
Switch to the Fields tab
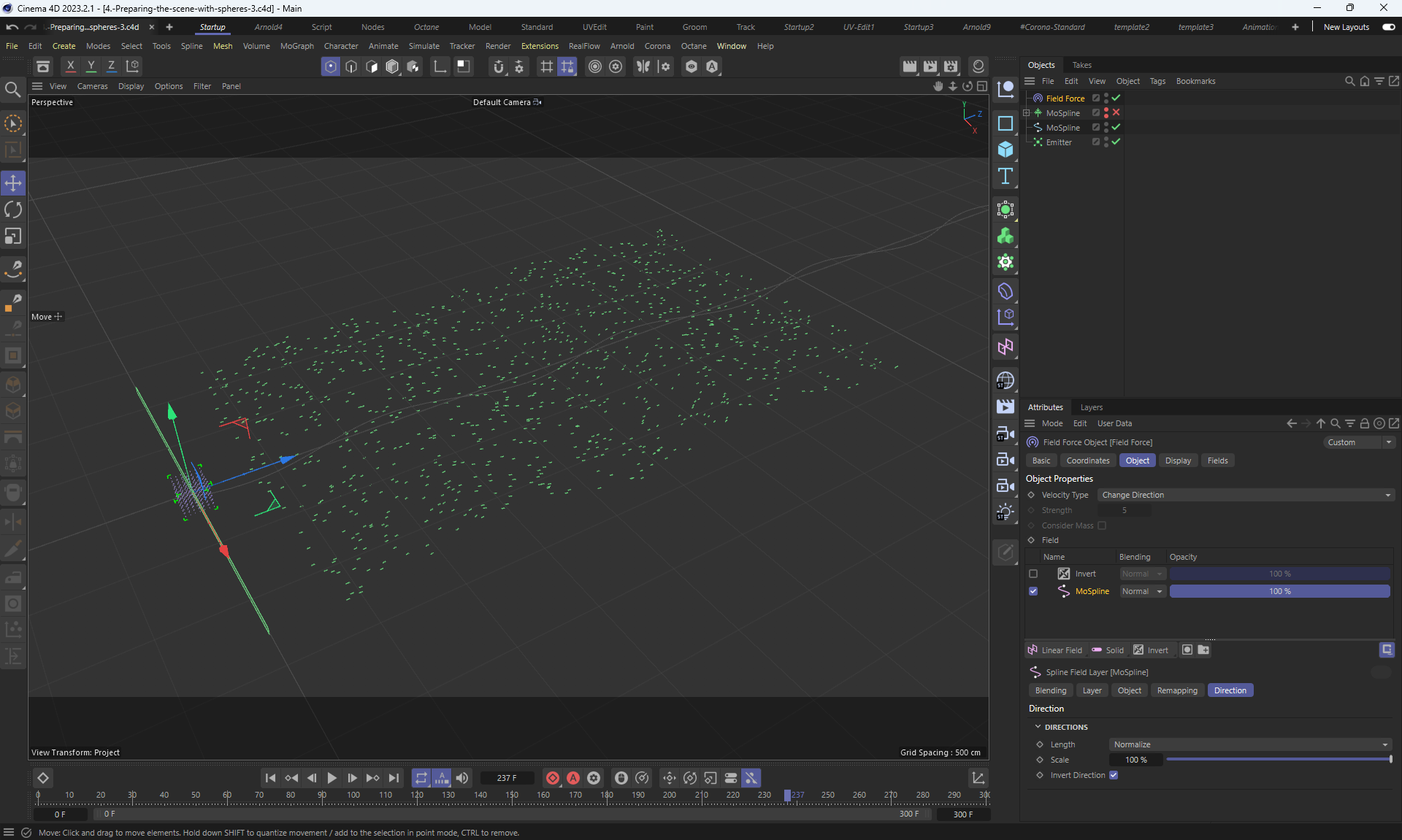click(x=1217, y=461)
